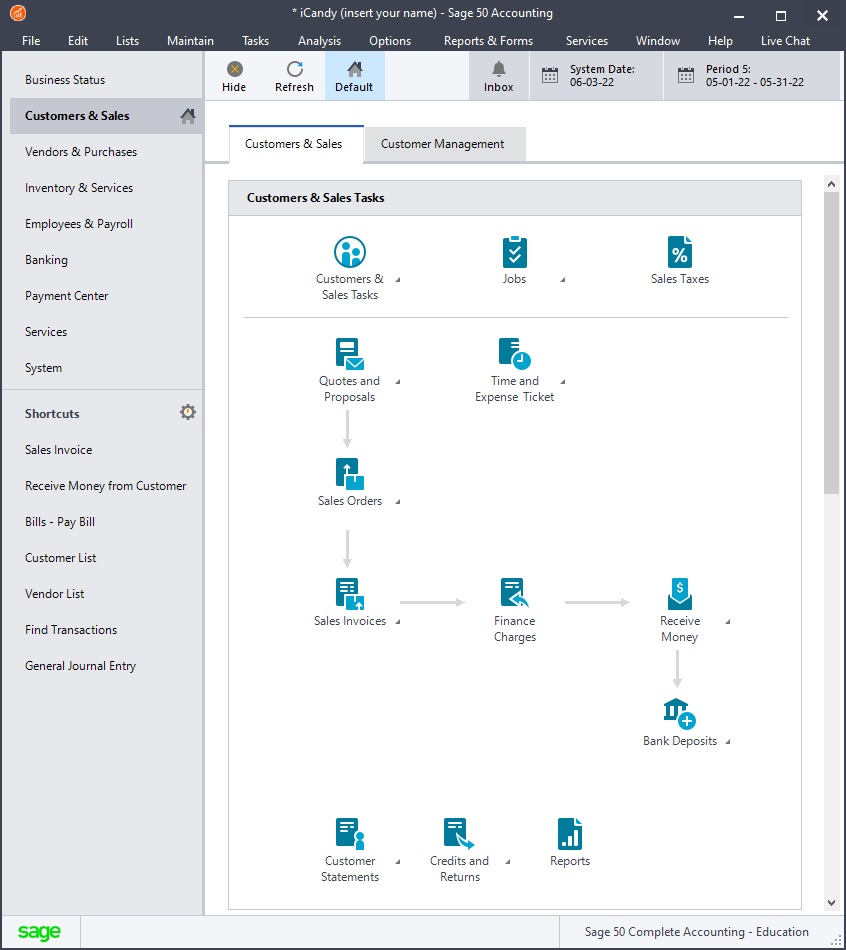Select the Customers & Sales tab
This screenshot has height=950, width=846.
click(296, 144)
